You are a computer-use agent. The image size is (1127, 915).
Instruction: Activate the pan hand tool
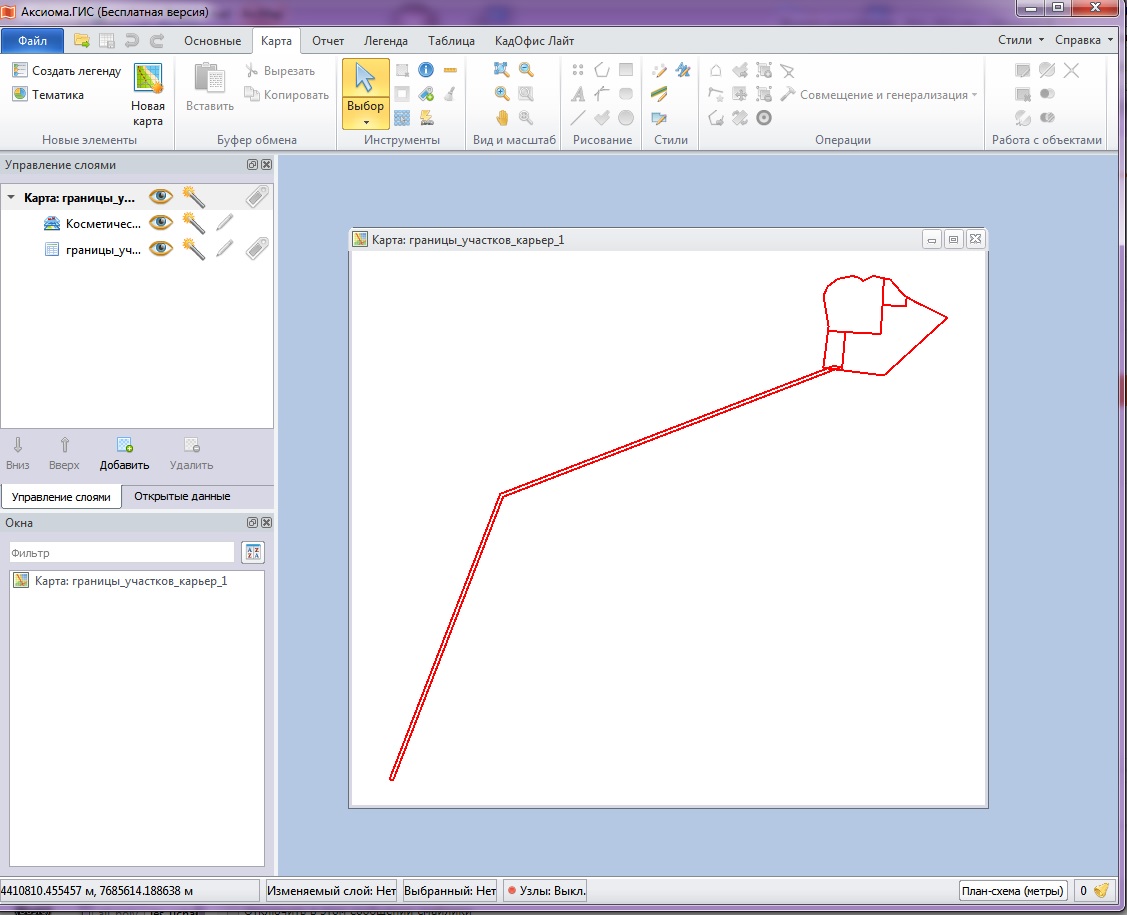pyautogui.click(x=502, y=117)
